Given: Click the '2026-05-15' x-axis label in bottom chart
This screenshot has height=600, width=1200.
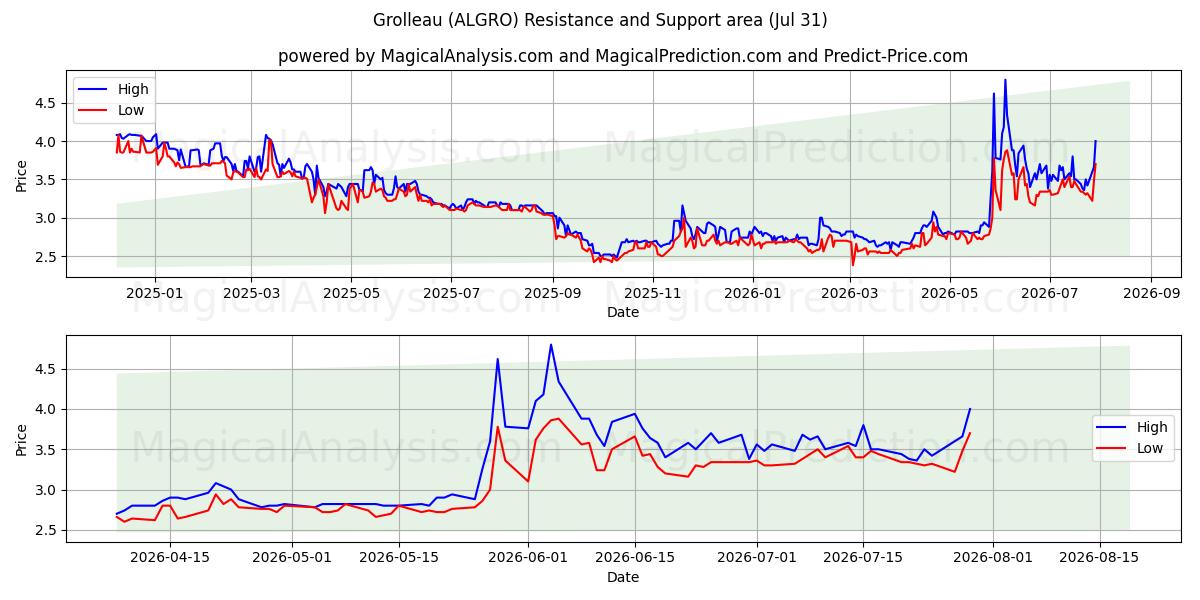Looking at the screenshot, I should pyautogui.click(x=399, y=557).
